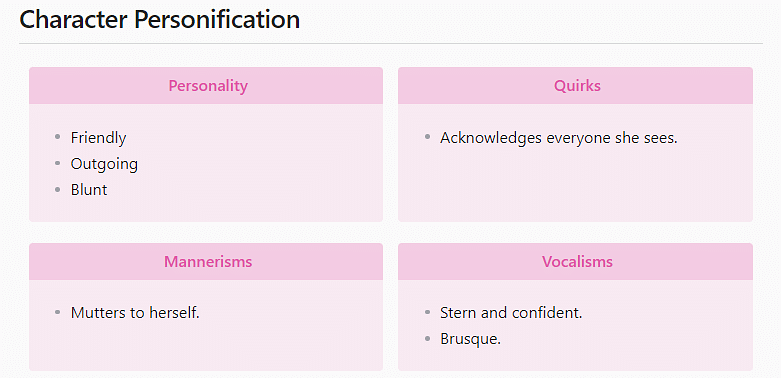
Task: Click the bullet beside Mutters to herself
Action: (x=57, y=312)
